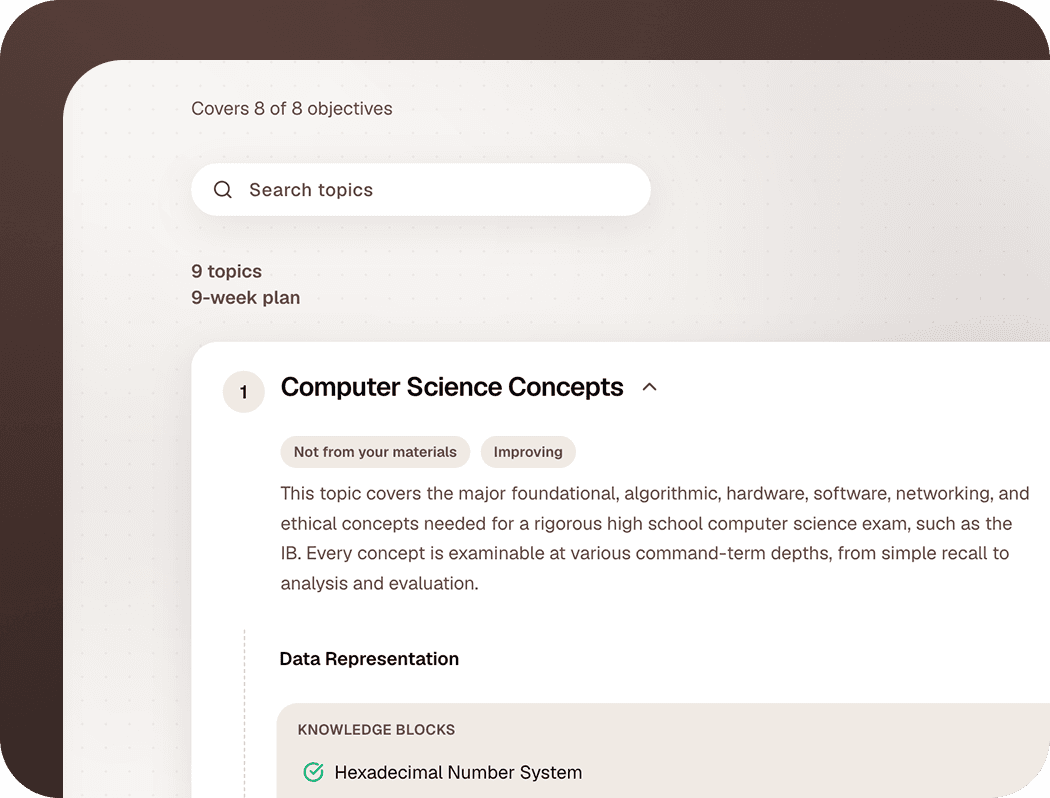Click the KNOWLEDGE BLOCKS section label
Image resolution: width=1050 pixels, height=798 pixels.
[376, 730]
